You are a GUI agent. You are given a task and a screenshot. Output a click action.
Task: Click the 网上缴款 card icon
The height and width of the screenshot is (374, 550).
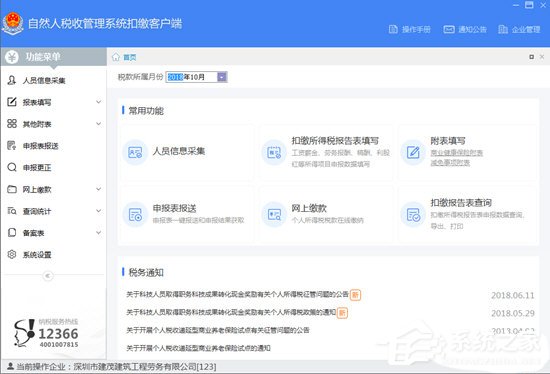click(x=274, y=214)
